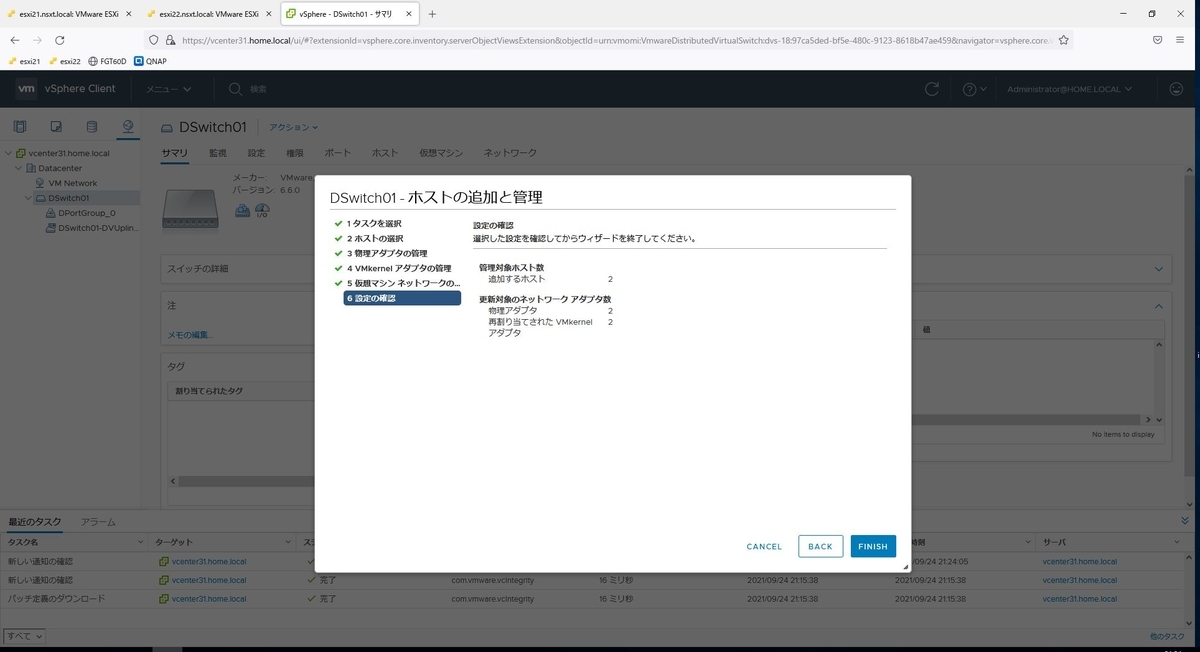The image size is (1200, 652).
Task: Collapse the 注 panel with its chevron
Action: [x=1159, y=306]
